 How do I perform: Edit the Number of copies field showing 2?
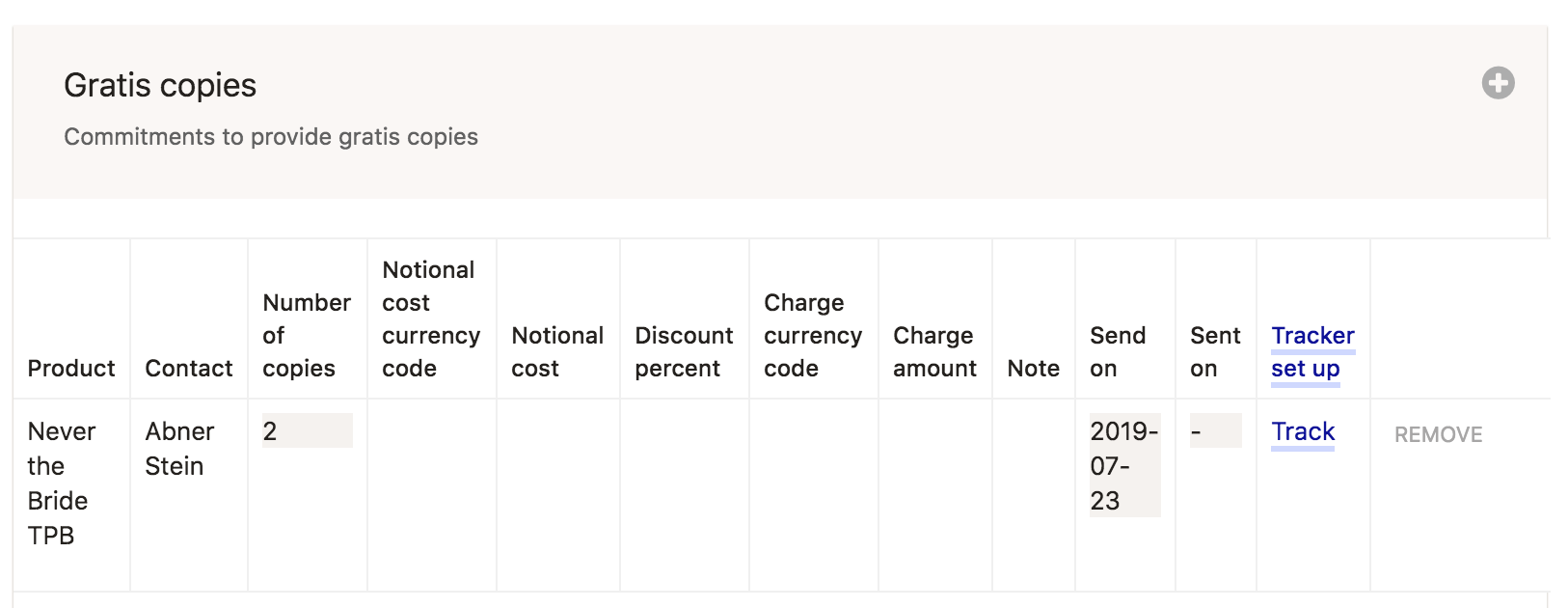tap(307, 431)
